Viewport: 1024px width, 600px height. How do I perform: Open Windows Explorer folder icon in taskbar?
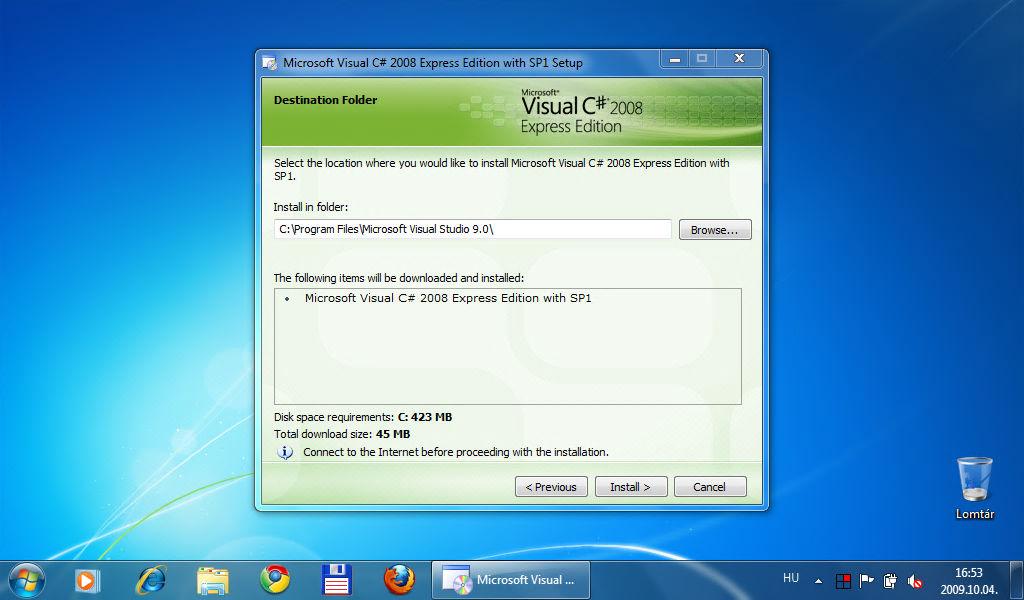(x=213, y=580)
